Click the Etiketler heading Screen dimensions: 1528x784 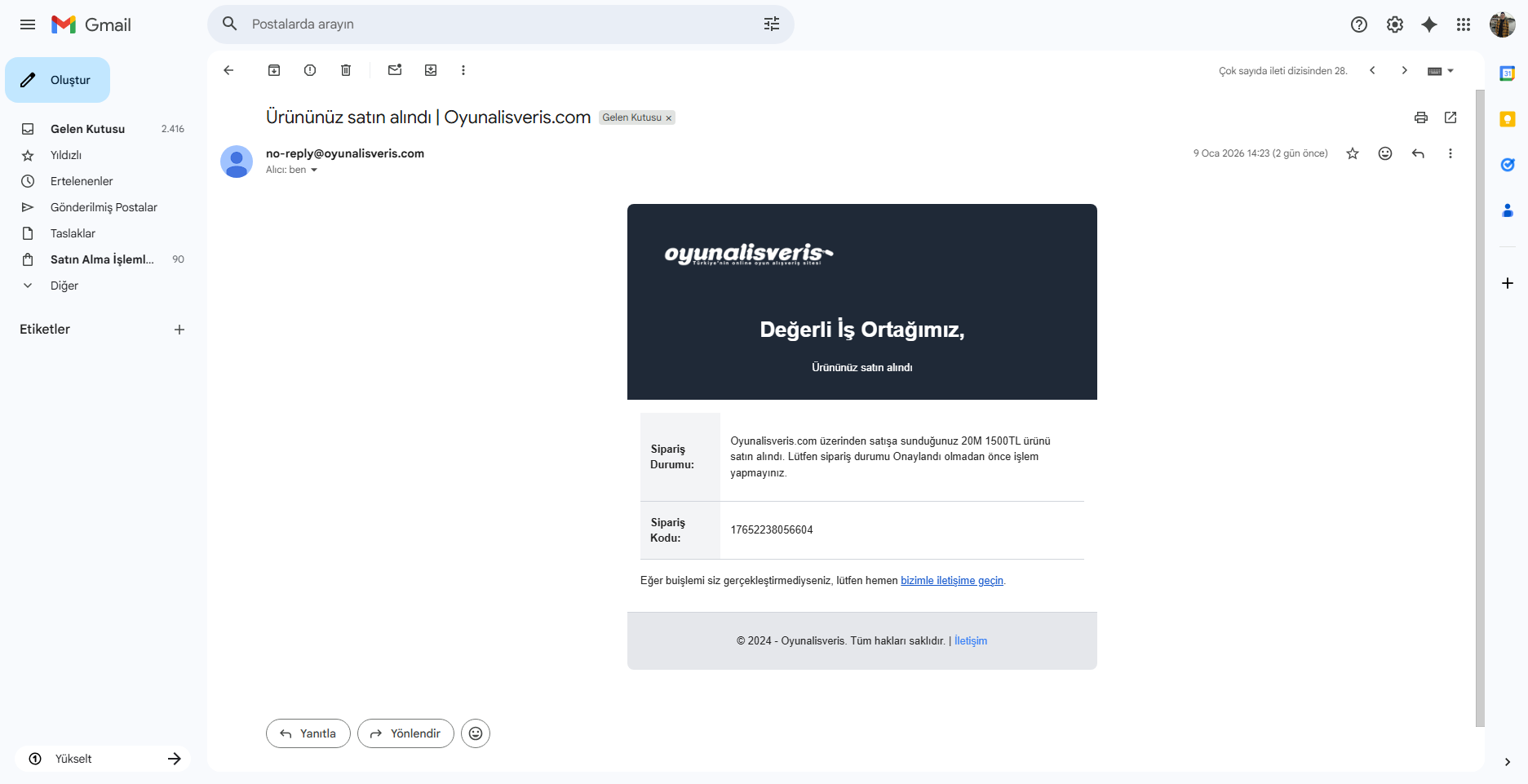45,330
